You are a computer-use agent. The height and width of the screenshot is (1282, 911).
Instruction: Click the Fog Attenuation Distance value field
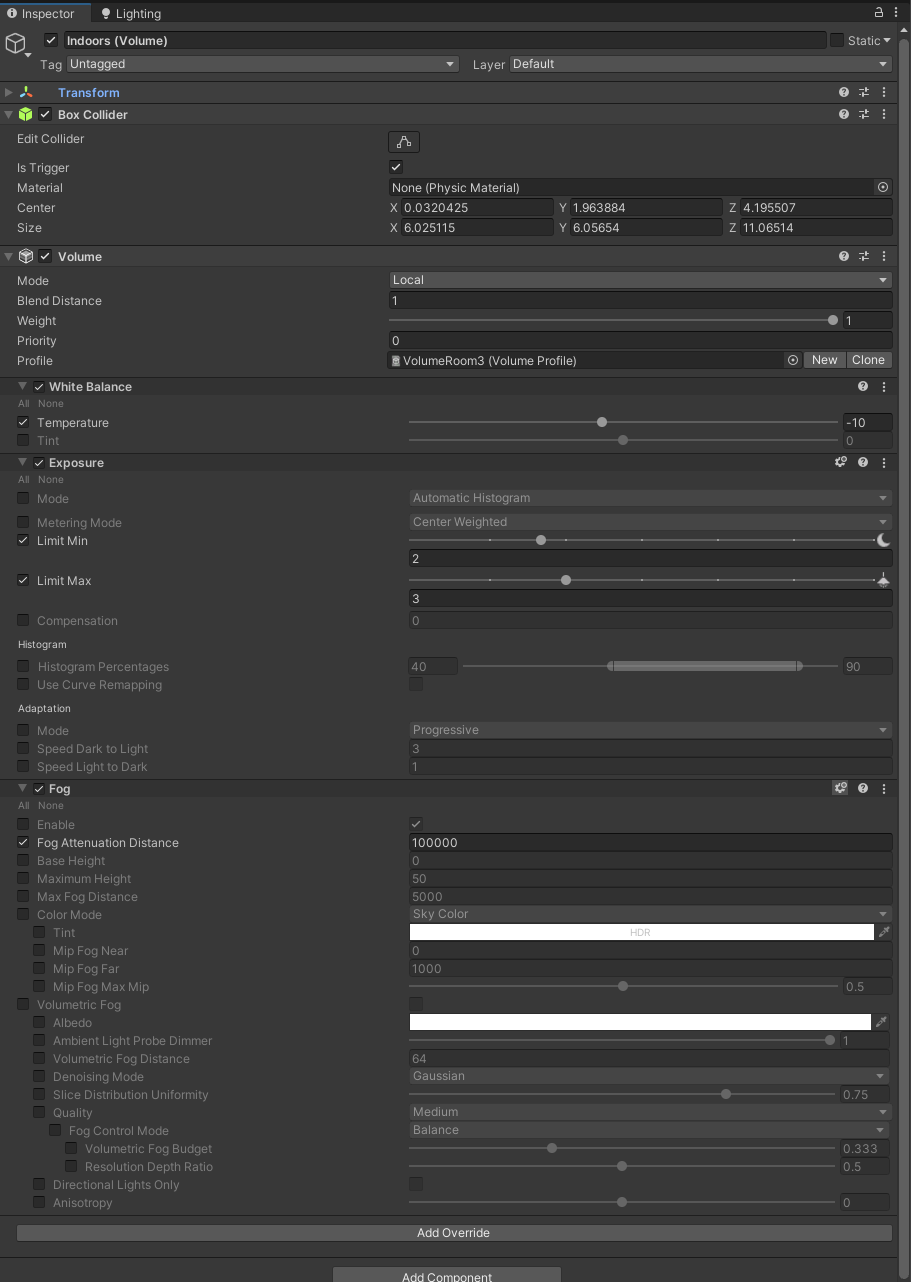click(650, 842)
